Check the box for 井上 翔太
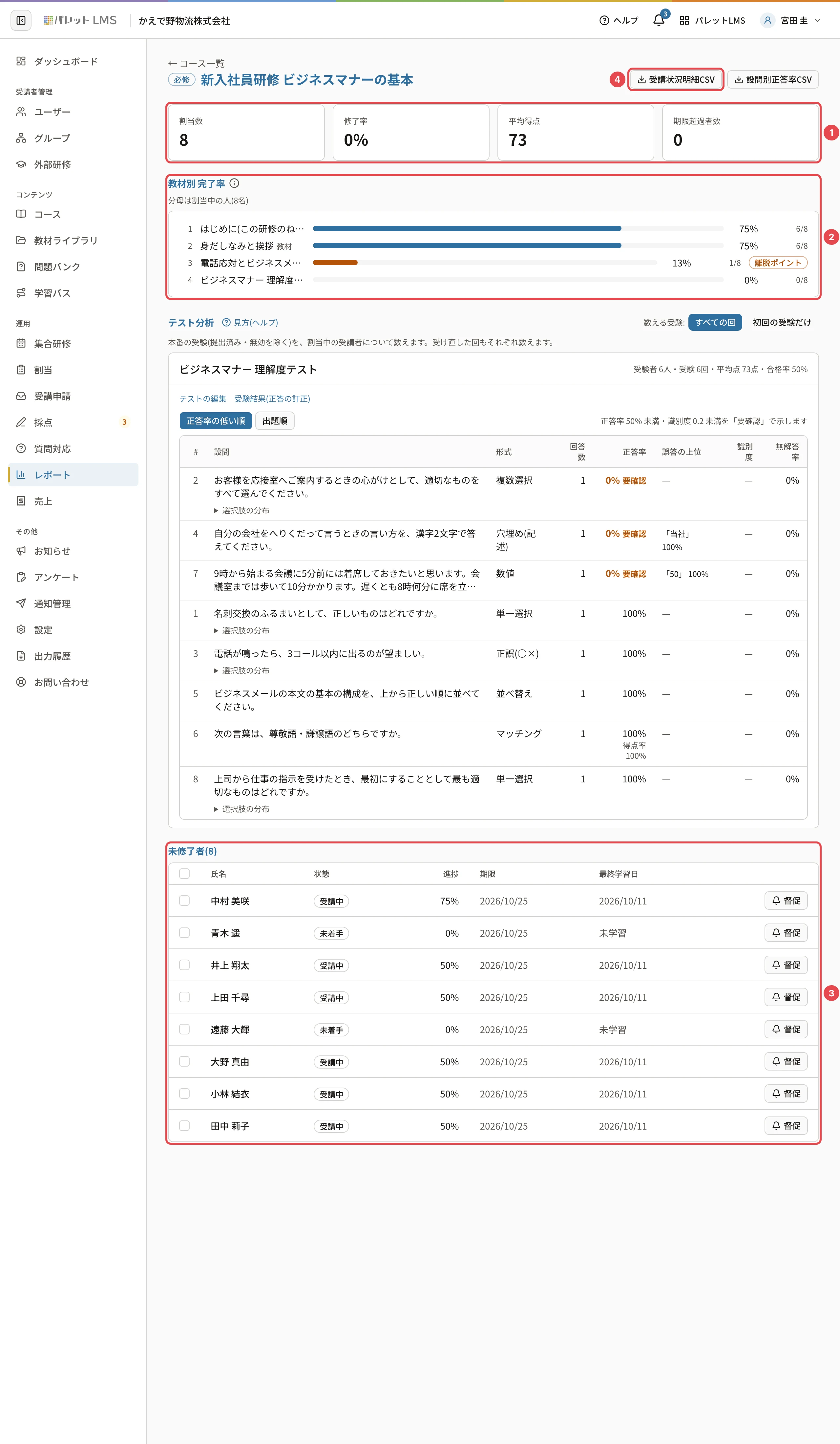This screenshot has height=1444, width=840. (x=184, y=965)
